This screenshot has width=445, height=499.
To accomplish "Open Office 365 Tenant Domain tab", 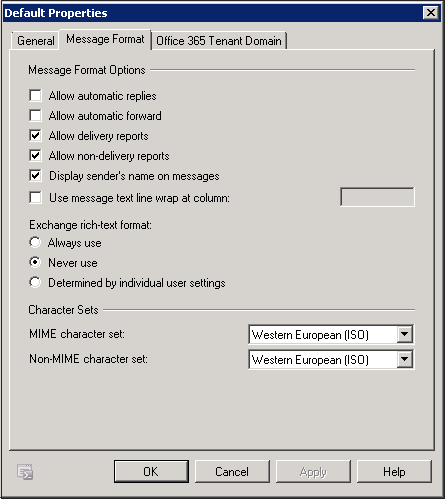I will pyautogui.click(x=219, y=41).
